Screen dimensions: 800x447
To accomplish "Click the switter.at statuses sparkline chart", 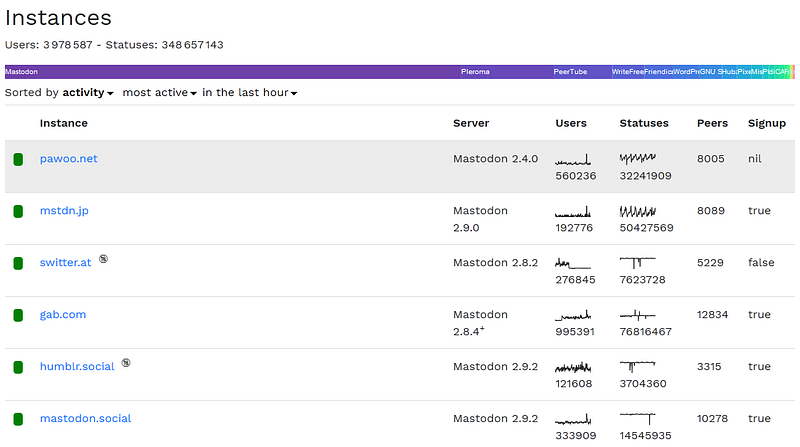I will pos(638,263).
